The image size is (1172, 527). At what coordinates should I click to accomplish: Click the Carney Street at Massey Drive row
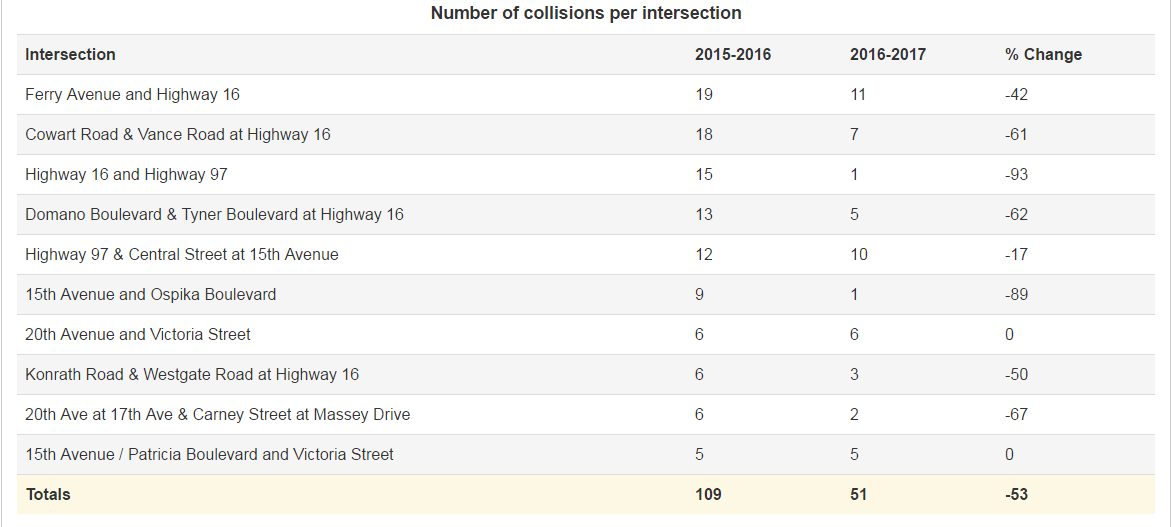[586, 415]
